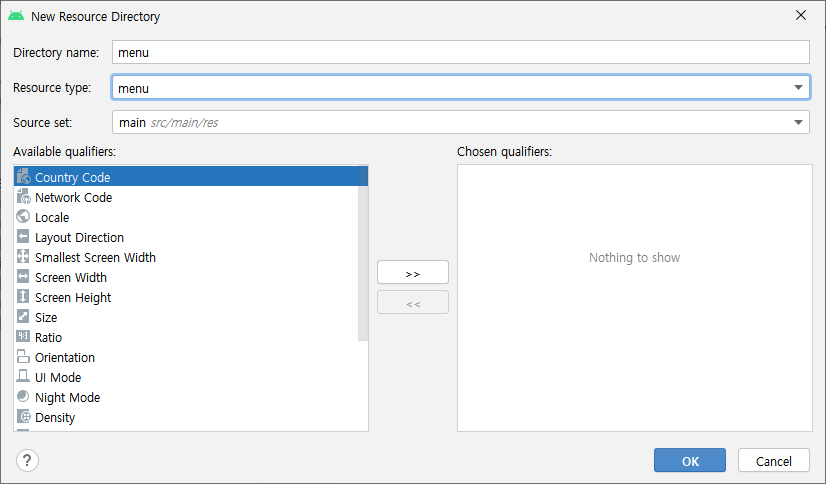Click the Source set combo box showing main
Image resolution: width=826 pixels, height=484 pixels.
click(460, 122)
